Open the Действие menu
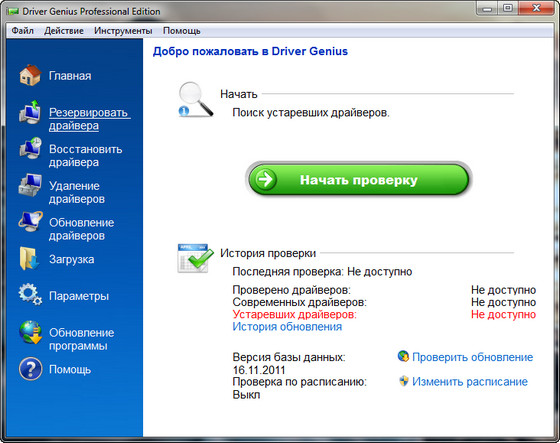 pyautogui.click(x=64, y=31)
